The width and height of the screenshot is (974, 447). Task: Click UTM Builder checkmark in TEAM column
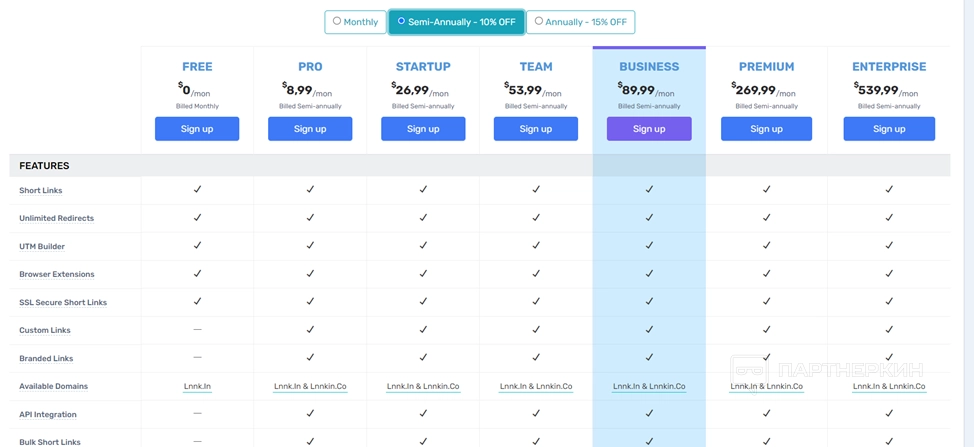click(x=536, y=245)
